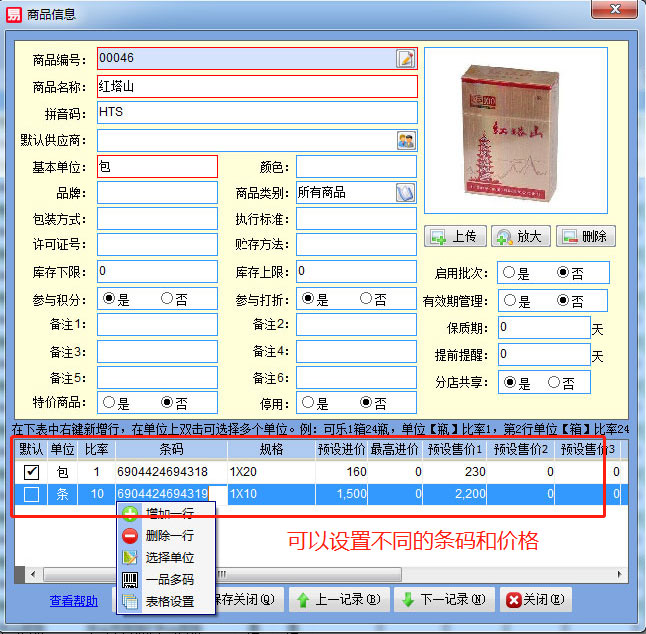The width and height of the screenshot is (646, 634).
Task: Check the 默认 checkbox in the 条 row
Action: [32, 494]
